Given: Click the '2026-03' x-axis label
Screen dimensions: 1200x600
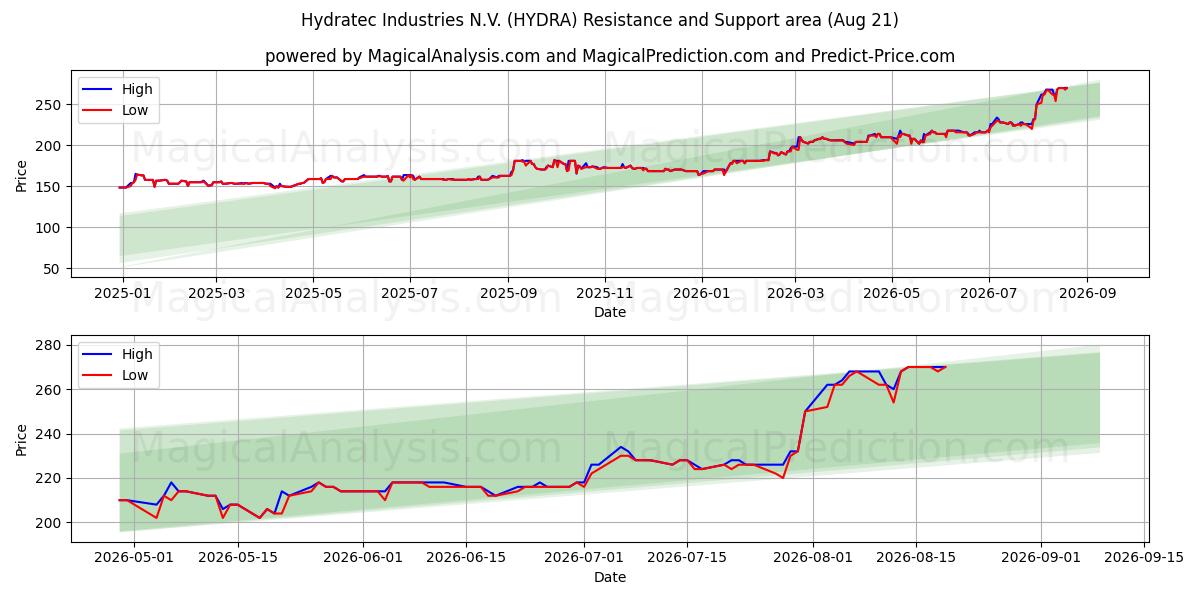Looking at the screenshot, I should (x=795, y=293).
